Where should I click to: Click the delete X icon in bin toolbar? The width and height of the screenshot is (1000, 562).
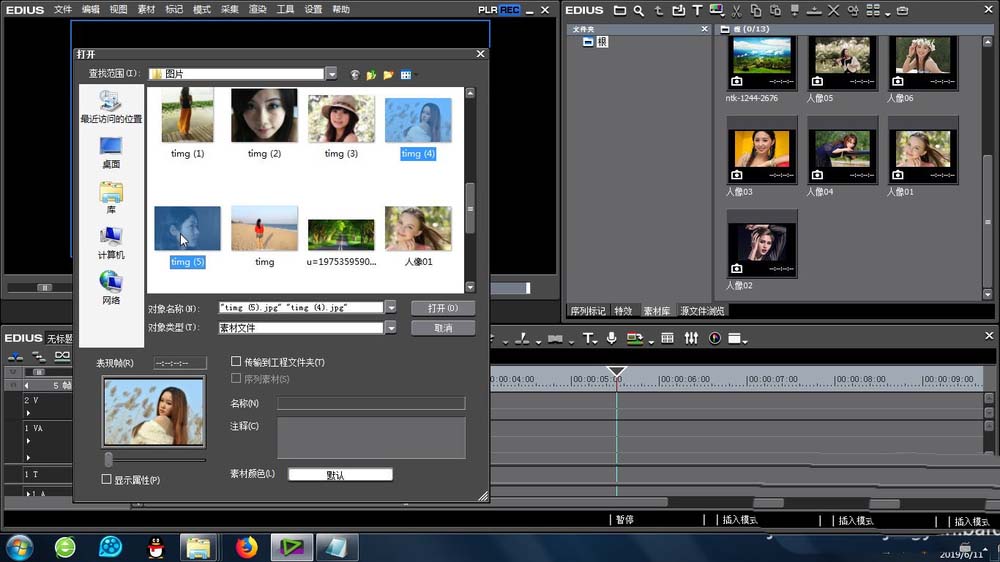pos(832,11)
